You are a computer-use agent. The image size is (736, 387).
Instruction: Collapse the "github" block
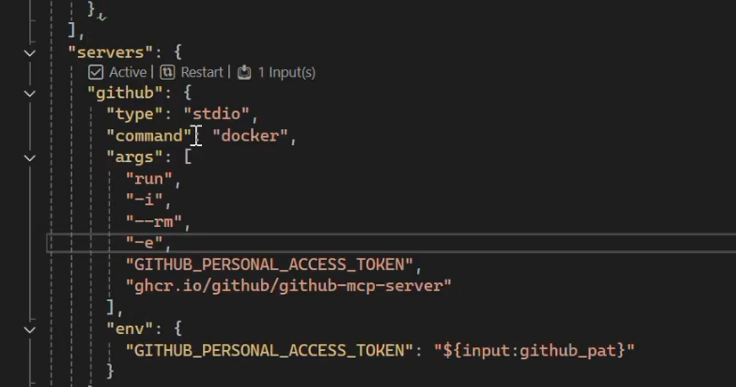tap(30, 93)
